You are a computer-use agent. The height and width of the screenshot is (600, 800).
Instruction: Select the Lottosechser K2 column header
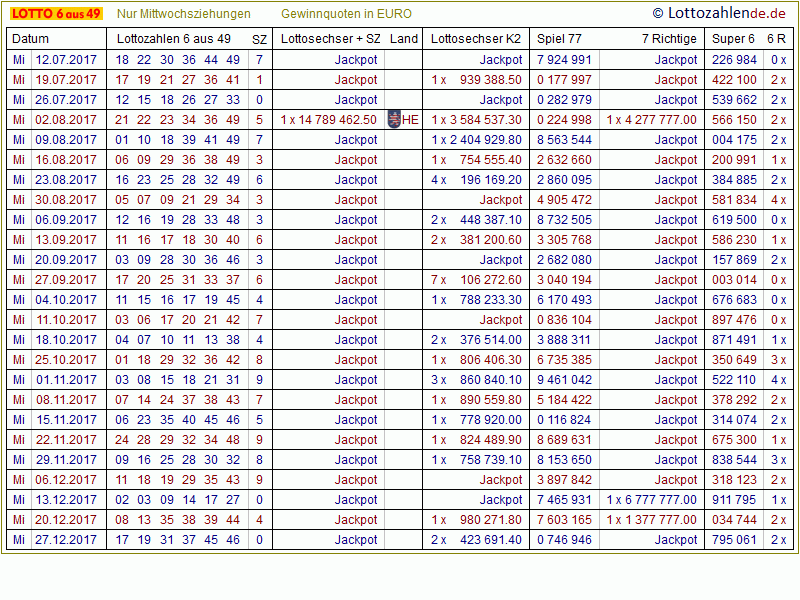[x=476, y=39]
